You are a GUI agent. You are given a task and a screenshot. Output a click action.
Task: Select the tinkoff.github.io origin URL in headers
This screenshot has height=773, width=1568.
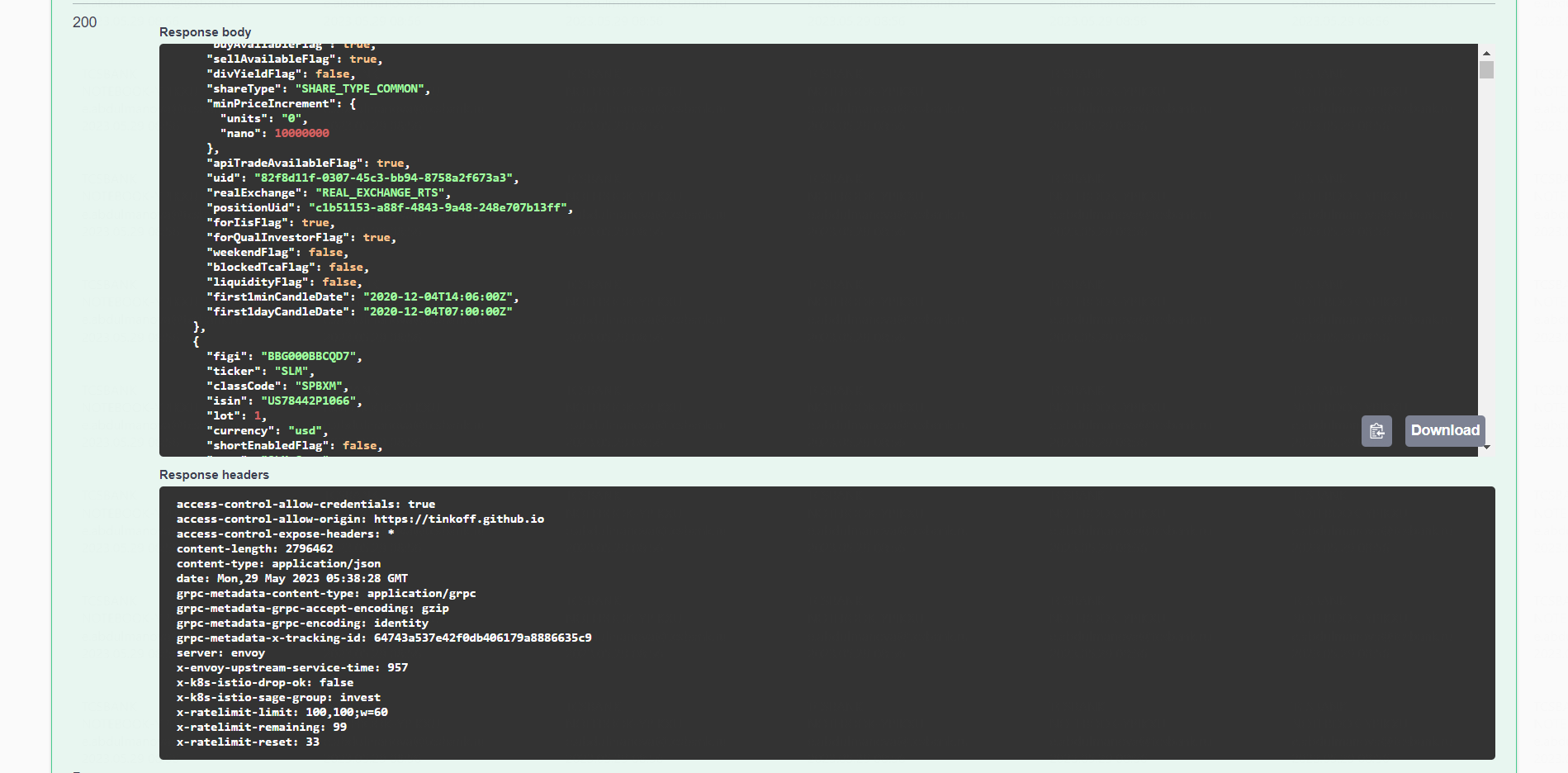pos(459,519)
